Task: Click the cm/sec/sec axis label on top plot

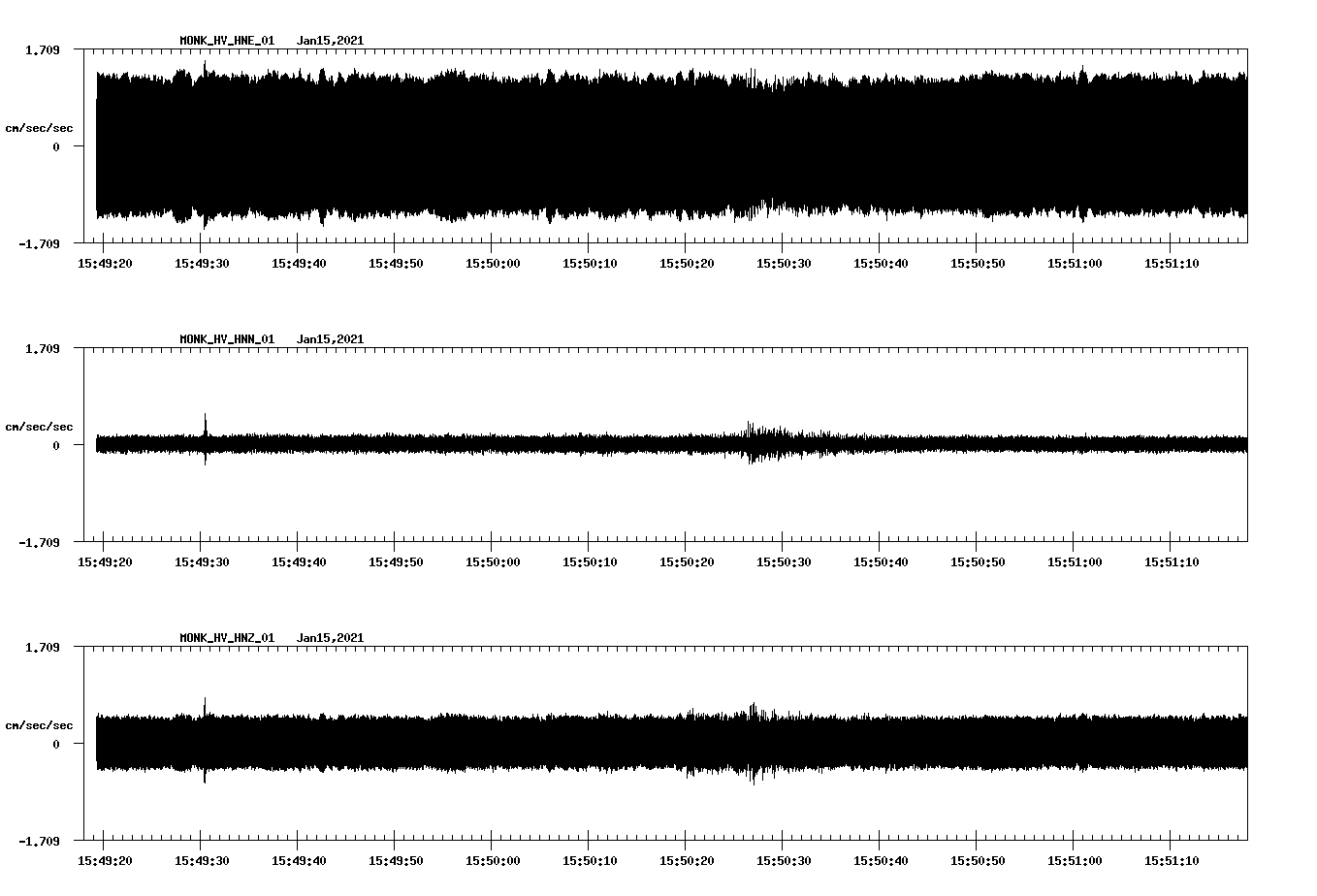Action: [40, 126]
